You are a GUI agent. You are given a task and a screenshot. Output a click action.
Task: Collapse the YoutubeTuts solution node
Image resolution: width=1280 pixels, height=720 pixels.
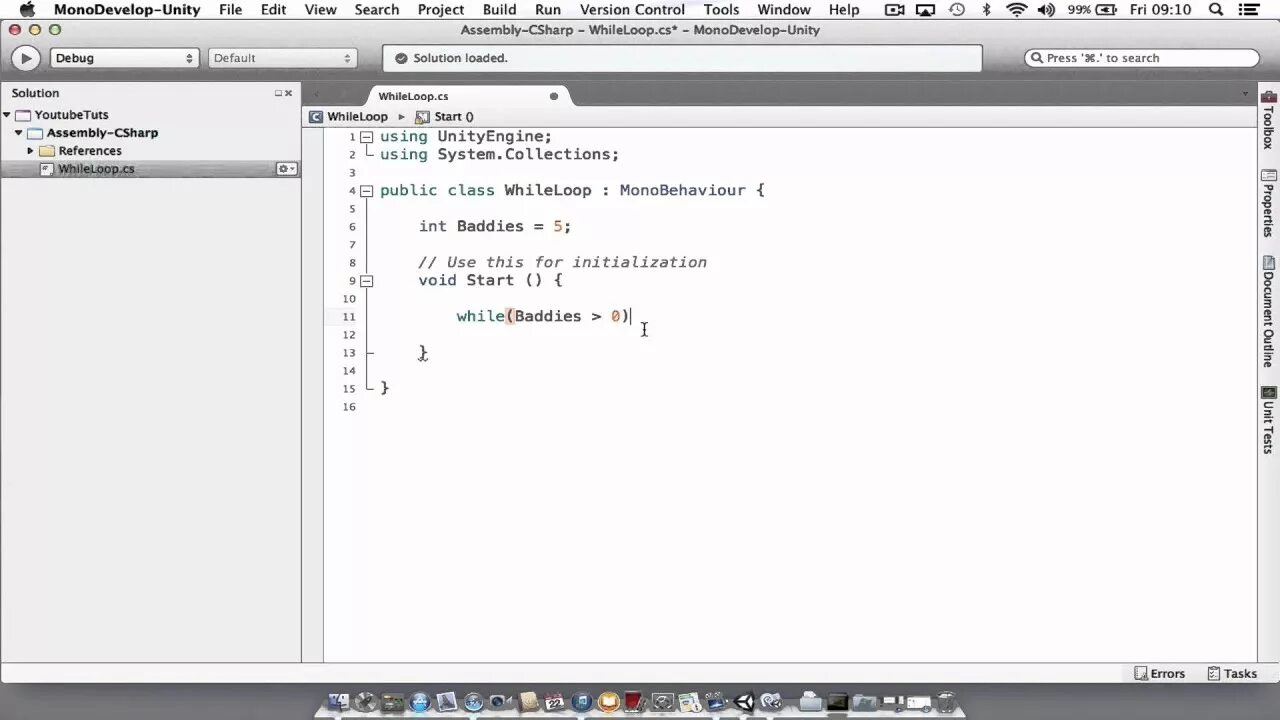pos(7,115)
